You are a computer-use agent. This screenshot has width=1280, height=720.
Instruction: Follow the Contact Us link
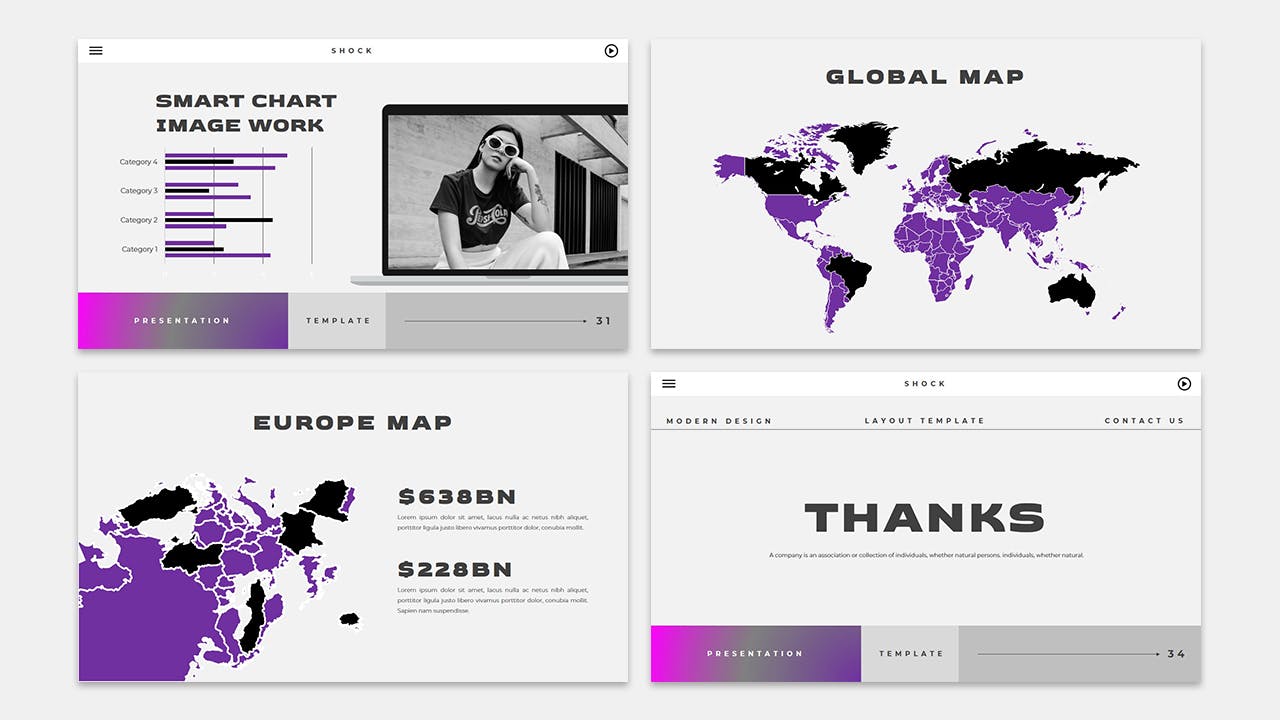coord(1143,421)
